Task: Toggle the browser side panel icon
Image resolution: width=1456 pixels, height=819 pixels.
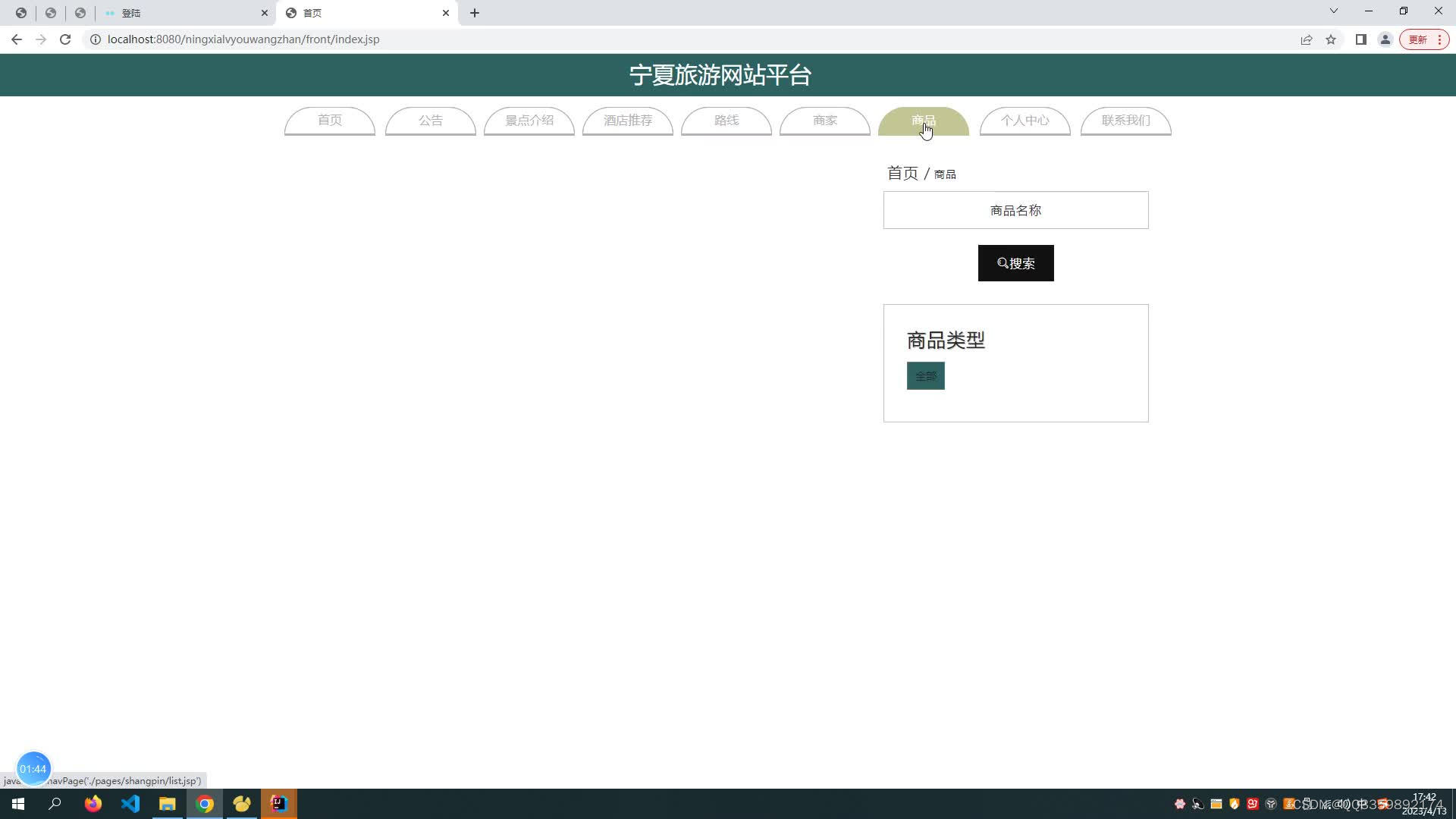Action: 1360,39
